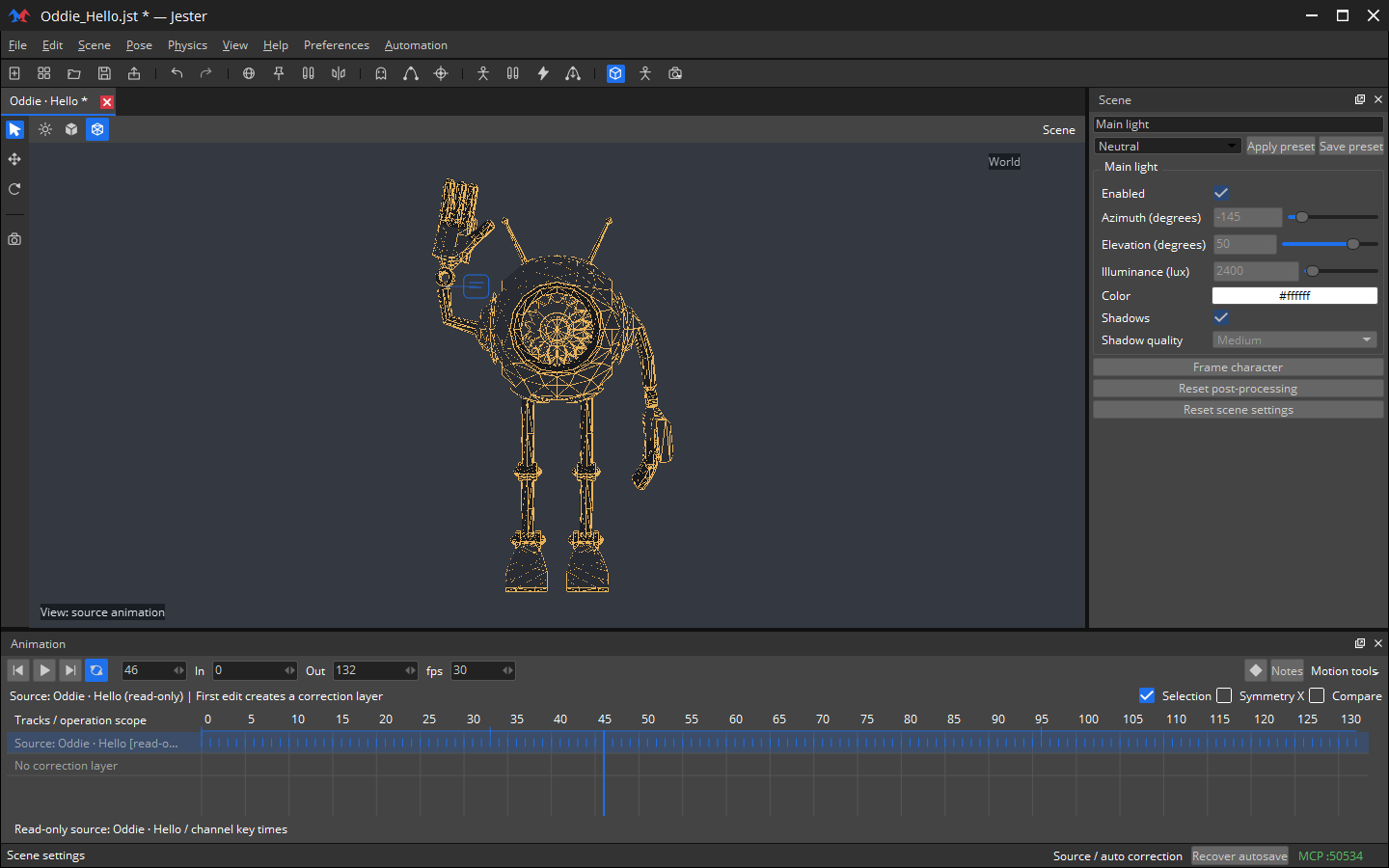Click the curve arc toolbar icon
Viewport: 1389px width, 868px height.
tap(411, 73)
